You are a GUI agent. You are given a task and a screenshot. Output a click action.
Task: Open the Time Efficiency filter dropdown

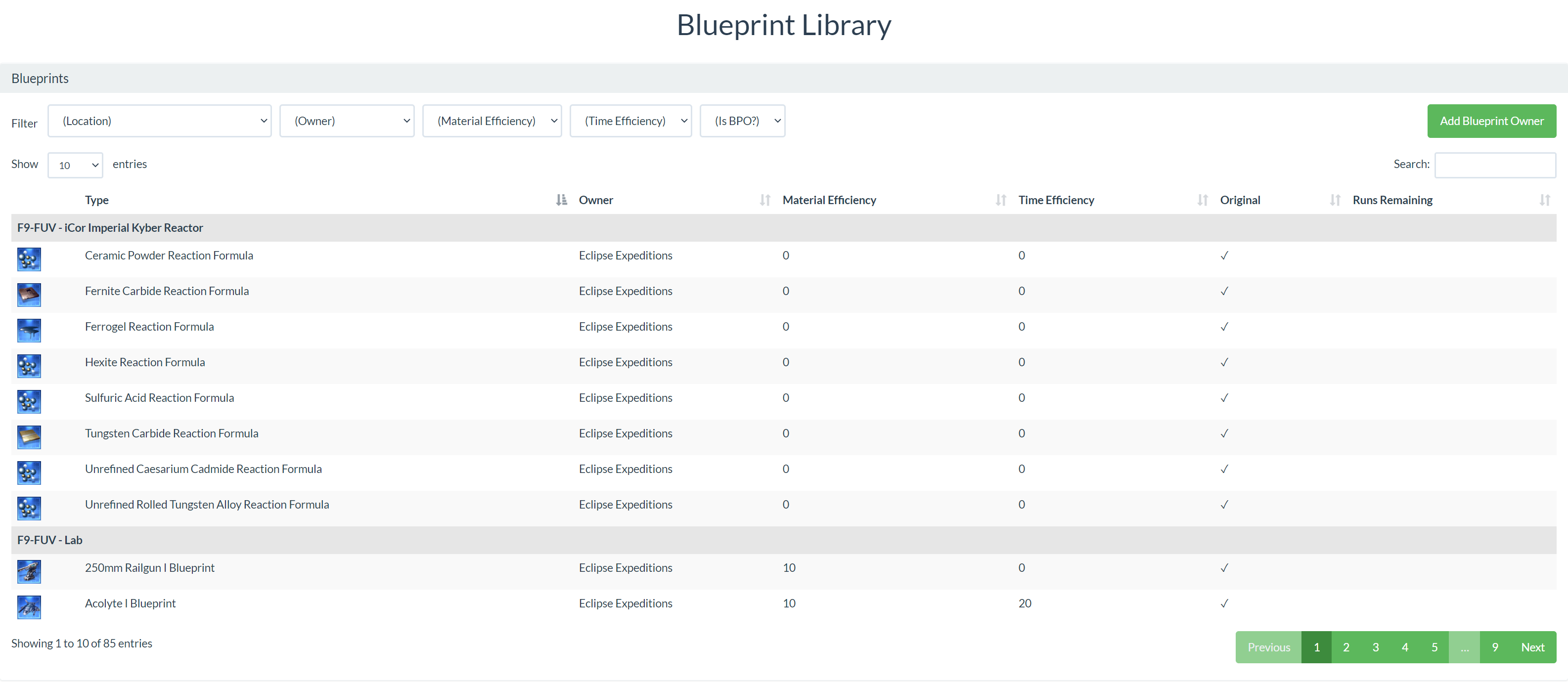click(630, 121)
